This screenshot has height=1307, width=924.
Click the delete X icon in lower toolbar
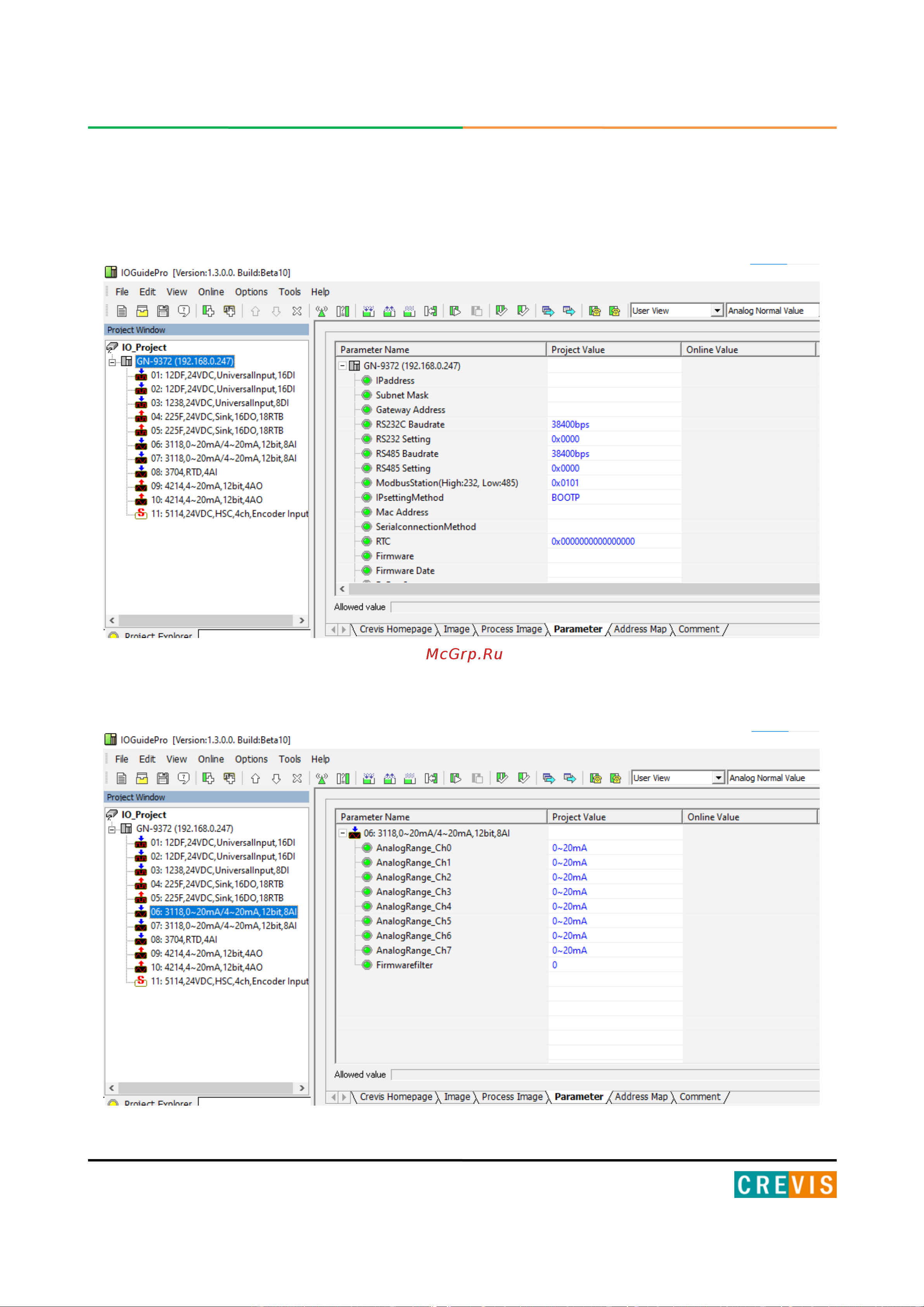[x=297, y=779]
